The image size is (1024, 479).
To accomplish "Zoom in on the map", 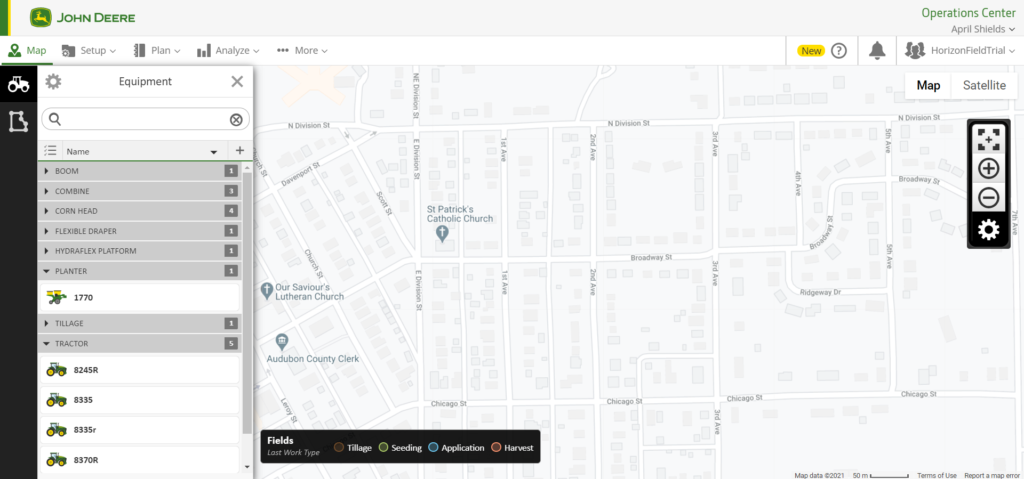I will [989, 168].
